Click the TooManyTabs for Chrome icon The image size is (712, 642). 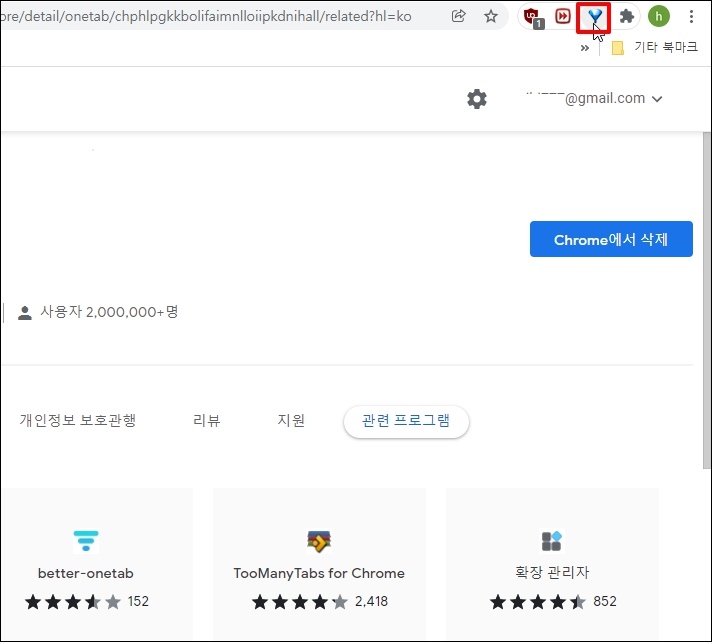(x=319, y=541)
